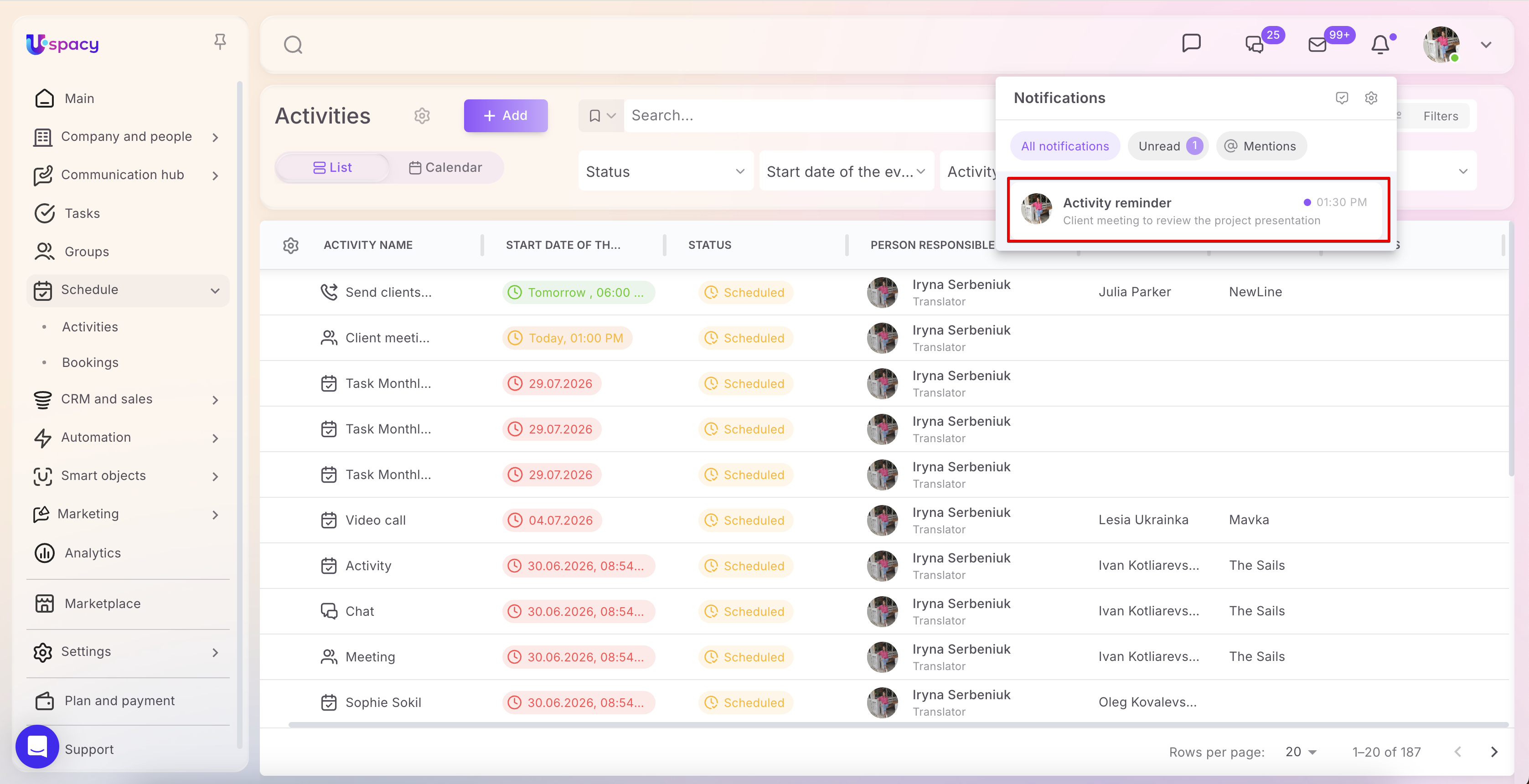Image resolution: width=1529 pixels, height=784 pixels.
Task: Click the Uspacy logo
Action: [62, 44]
